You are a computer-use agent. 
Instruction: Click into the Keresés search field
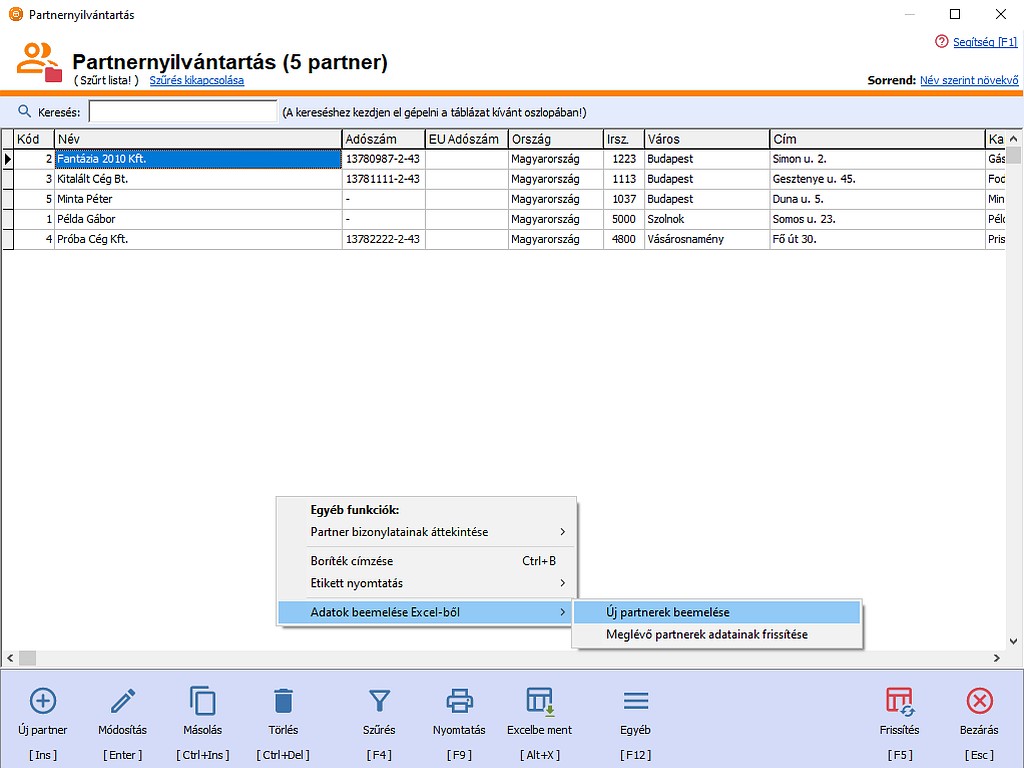click(182, 112)
